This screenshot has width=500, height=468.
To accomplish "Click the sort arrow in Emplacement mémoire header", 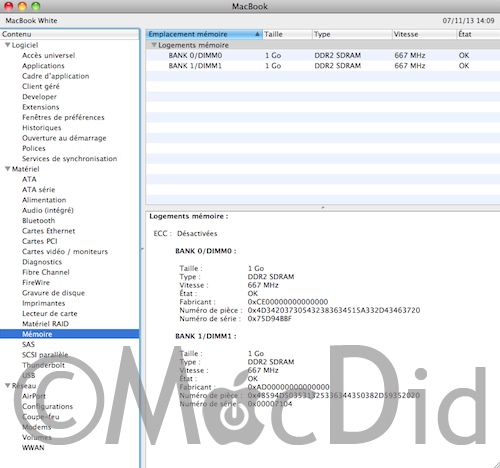I will tap(257, 34).
